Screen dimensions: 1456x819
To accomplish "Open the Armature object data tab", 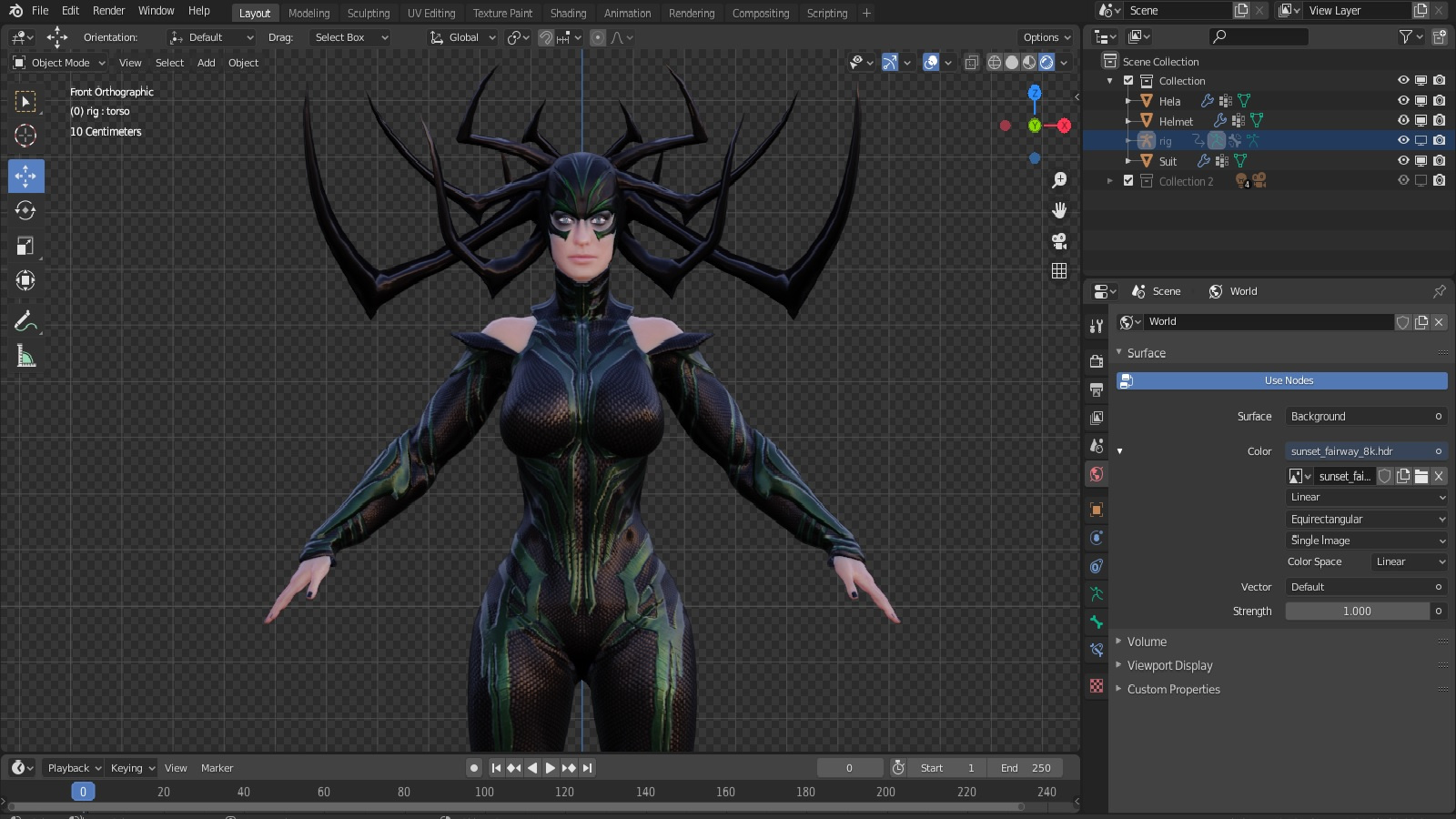I will (1097, 594).
